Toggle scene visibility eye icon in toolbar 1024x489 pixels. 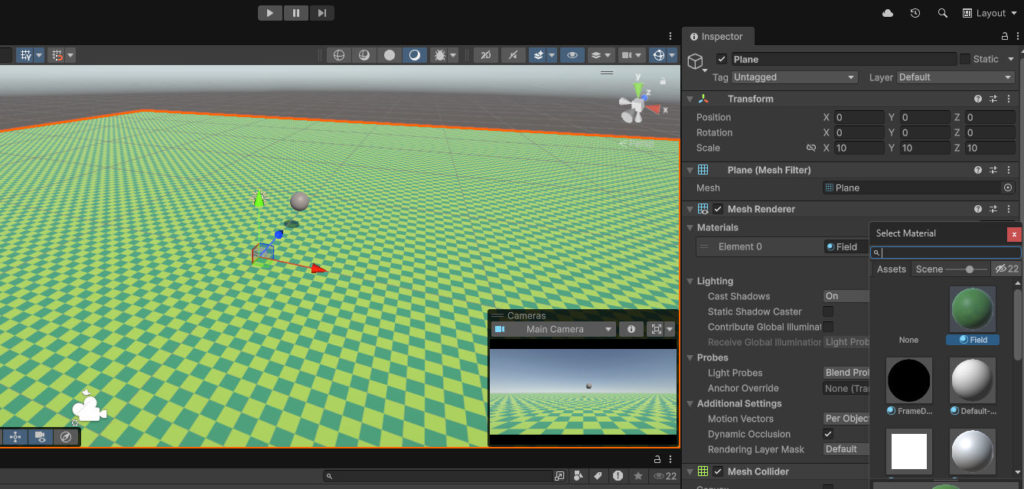pos(572,55)
